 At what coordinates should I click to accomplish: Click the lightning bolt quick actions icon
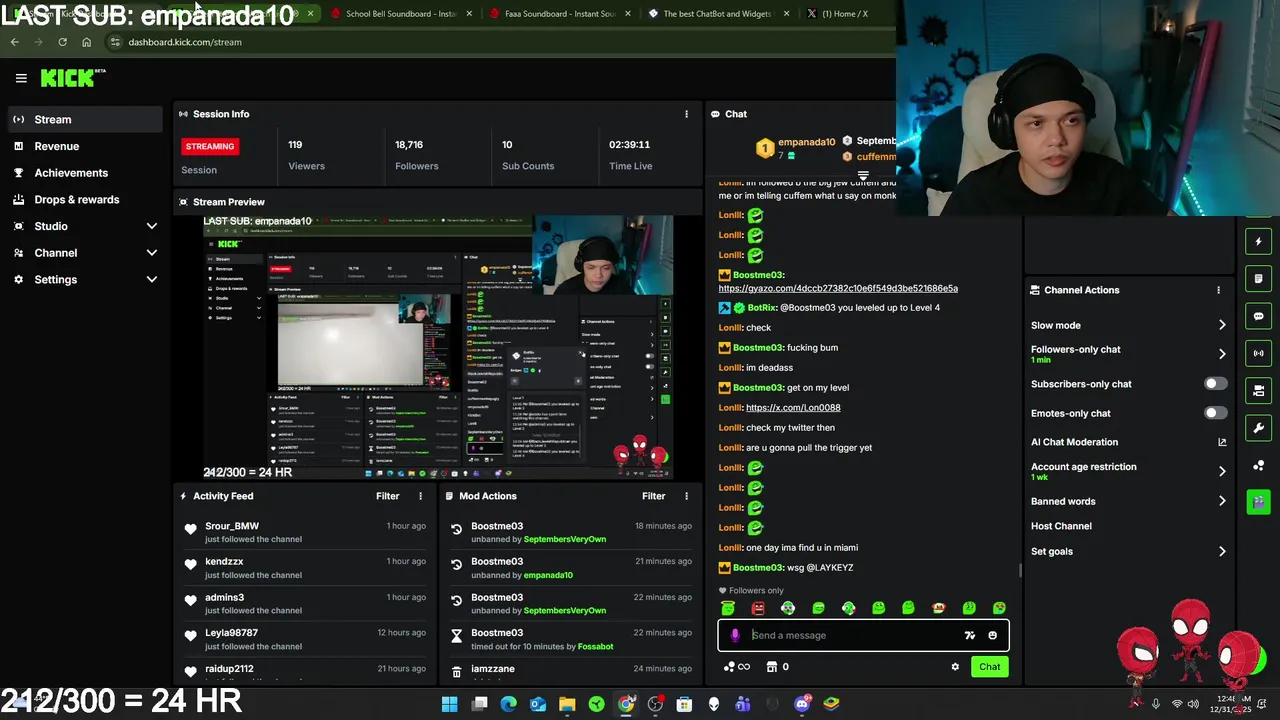(x=1258, y=241)
